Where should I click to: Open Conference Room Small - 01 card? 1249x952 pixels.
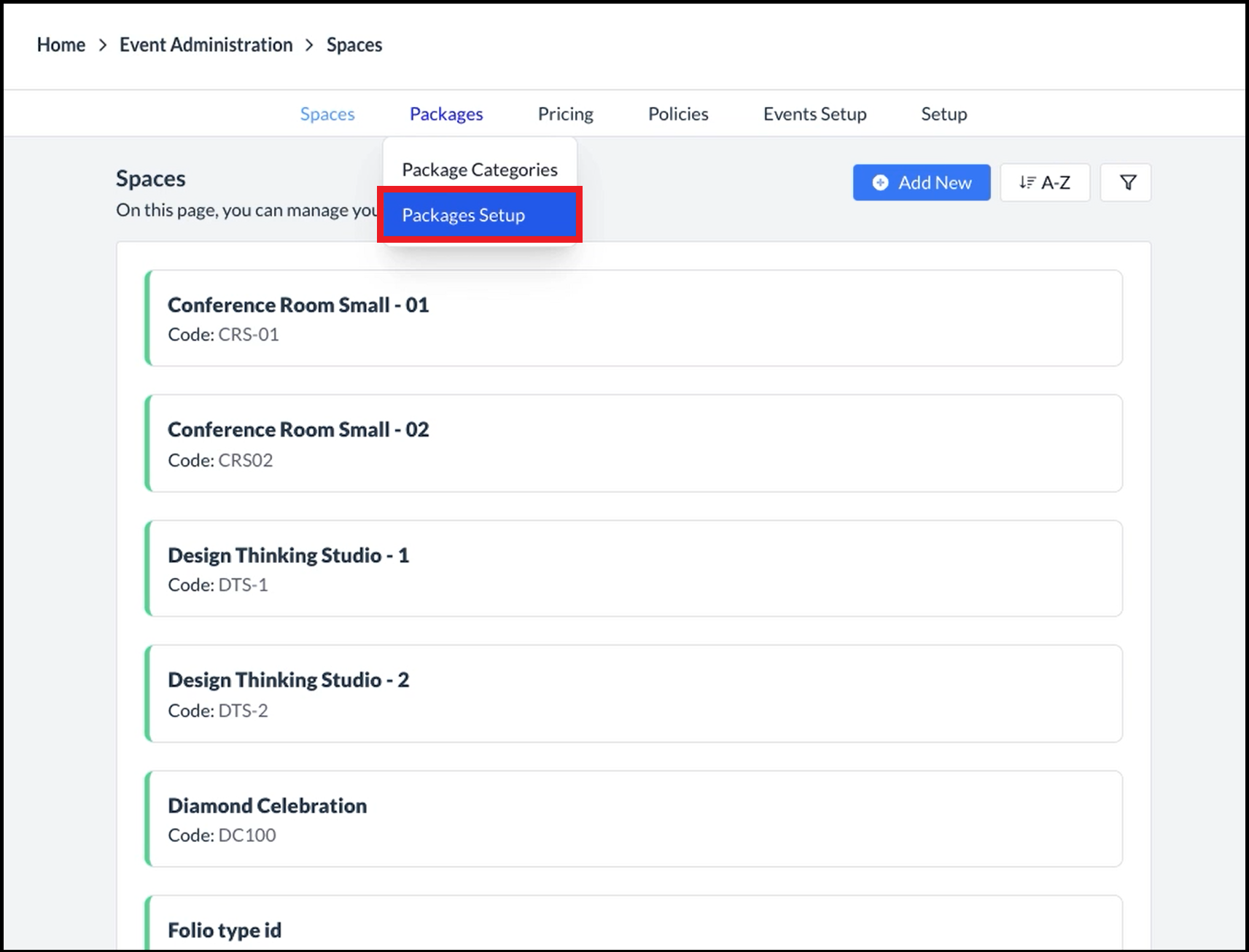coord(633,318)
